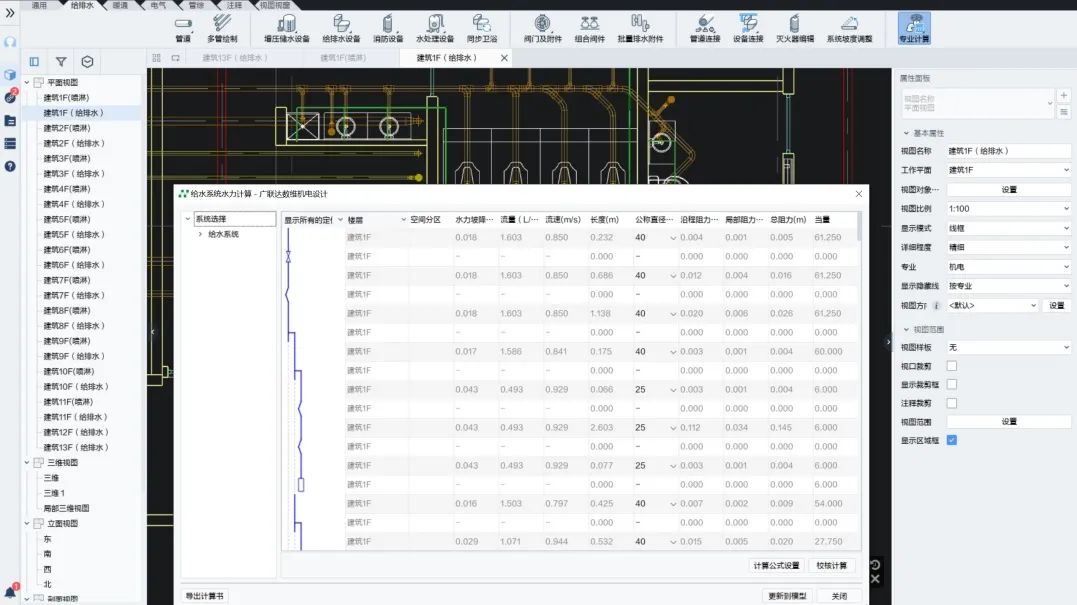
Task: Click the headset support icon in sidebar
Action: pyautogui.click(x=10, y=43)
